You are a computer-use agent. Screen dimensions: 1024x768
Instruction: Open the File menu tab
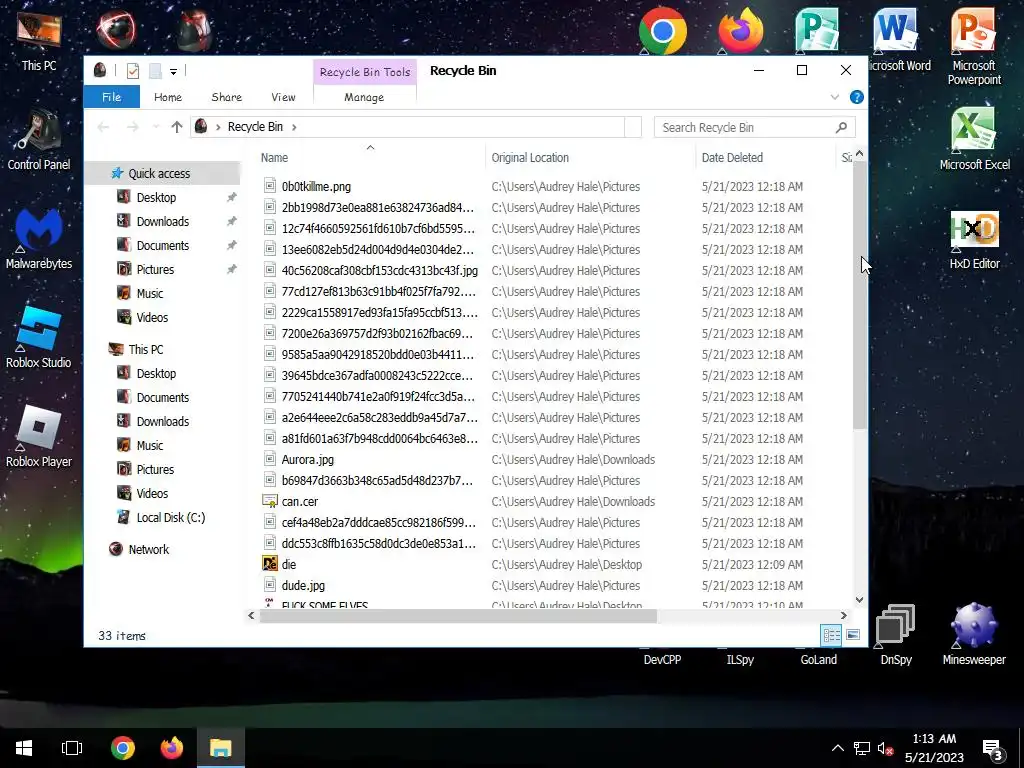point(112,97)
